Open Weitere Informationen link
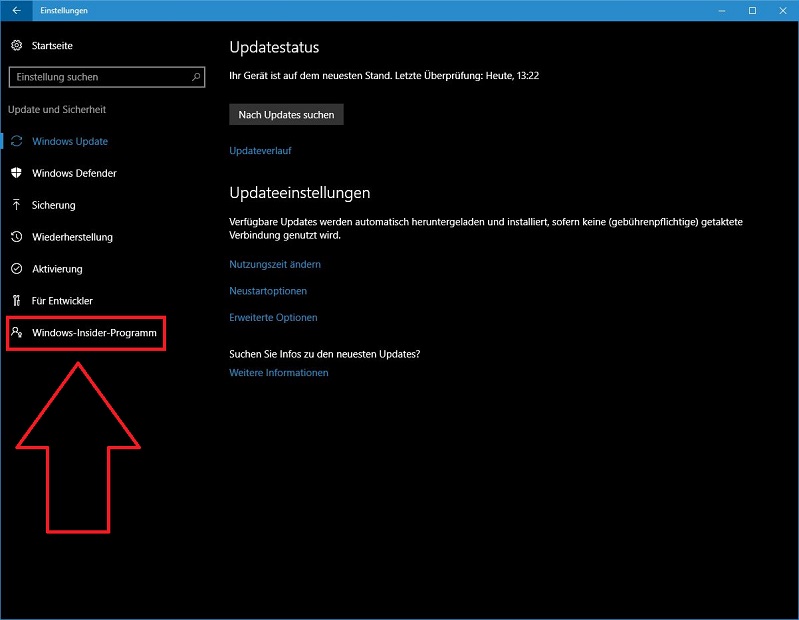 click(x=279, y=372)
